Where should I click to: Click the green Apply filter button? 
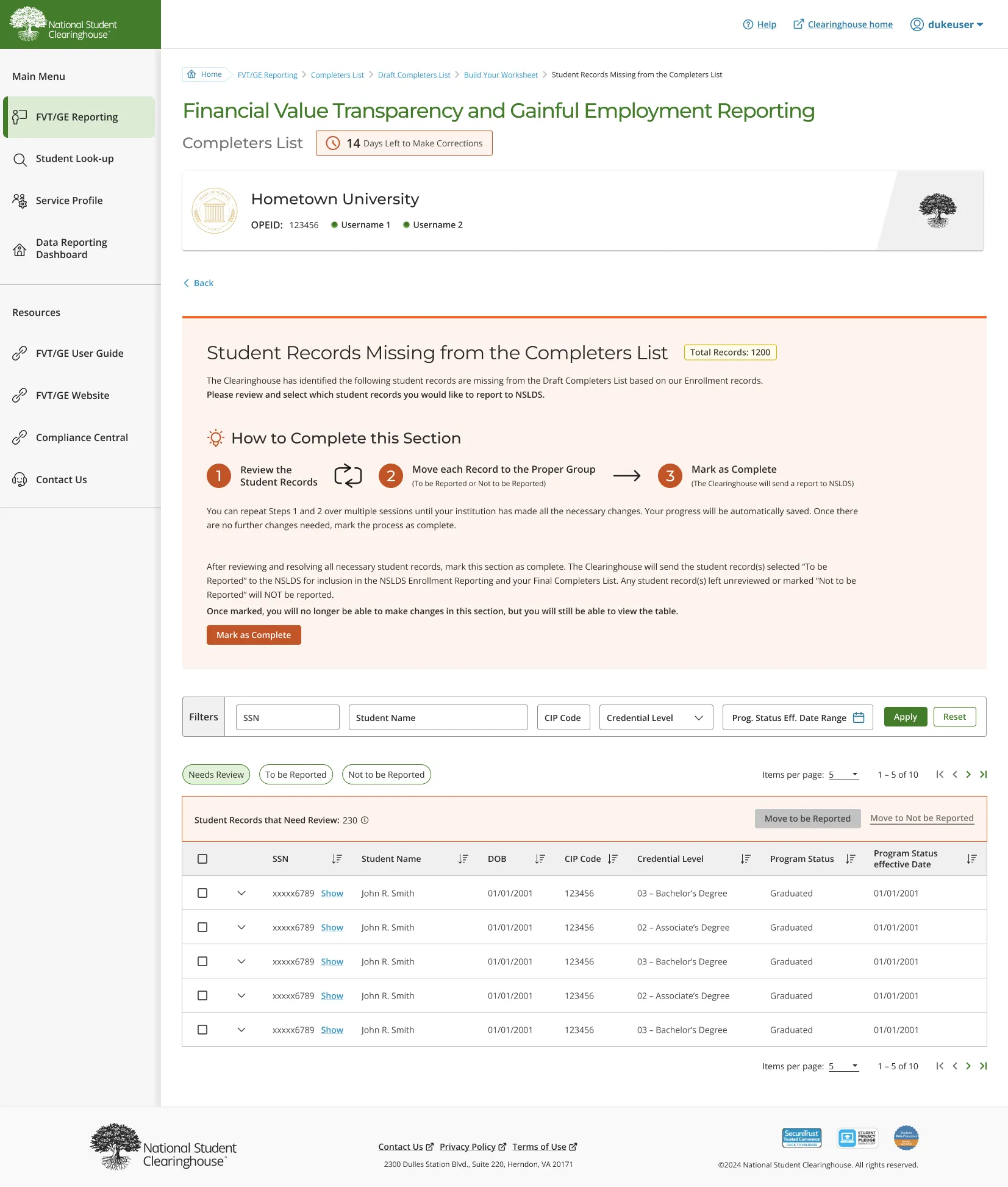(x=906, y=717)
